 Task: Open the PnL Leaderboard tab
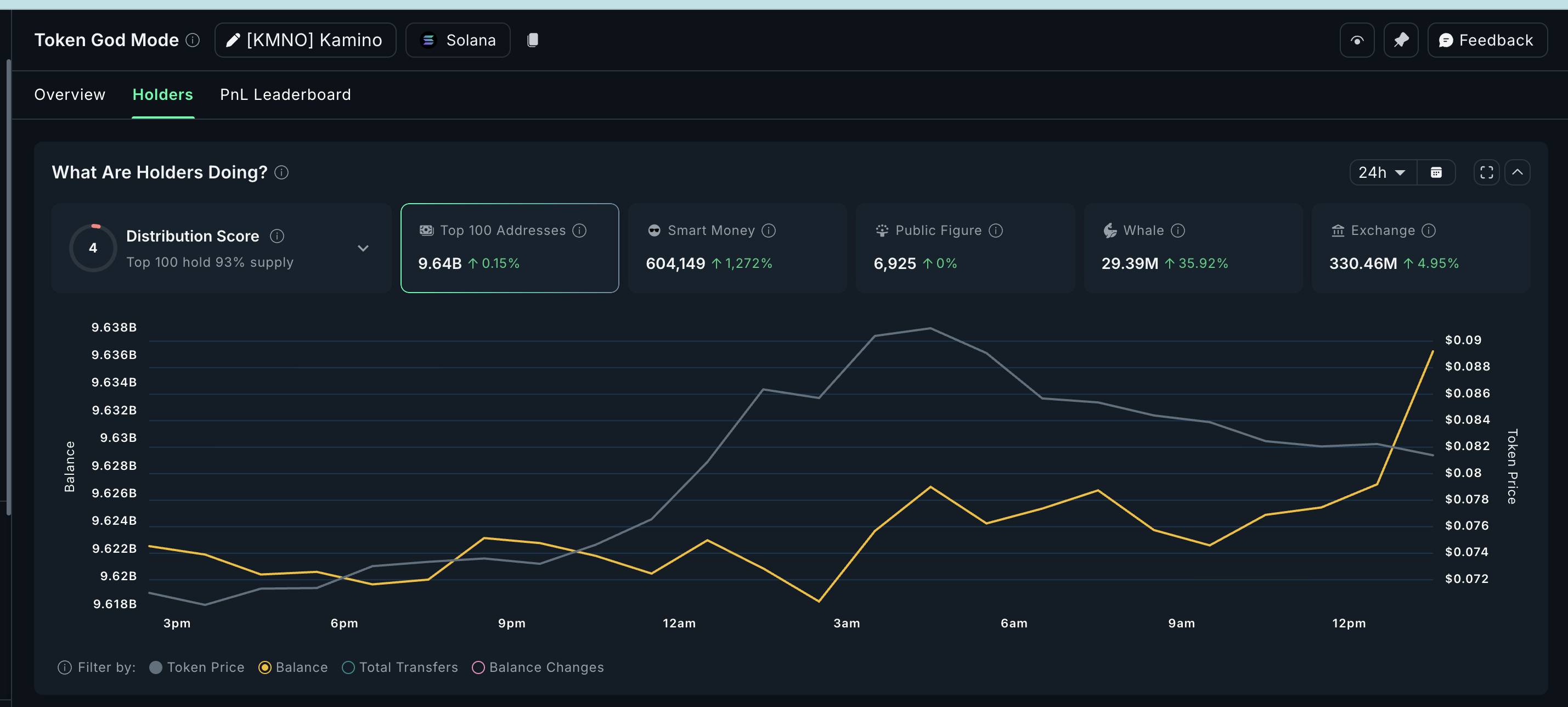tap(285, 94)
